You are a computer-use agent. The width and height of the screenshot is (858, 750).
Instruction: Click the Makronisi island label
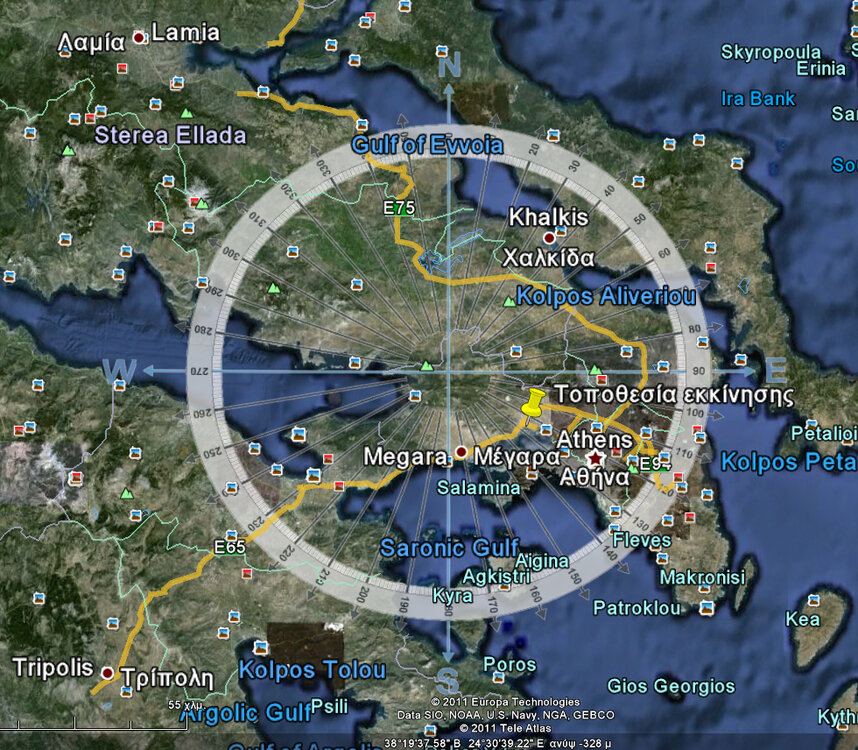pyautogui.click(x=702, y=577)
